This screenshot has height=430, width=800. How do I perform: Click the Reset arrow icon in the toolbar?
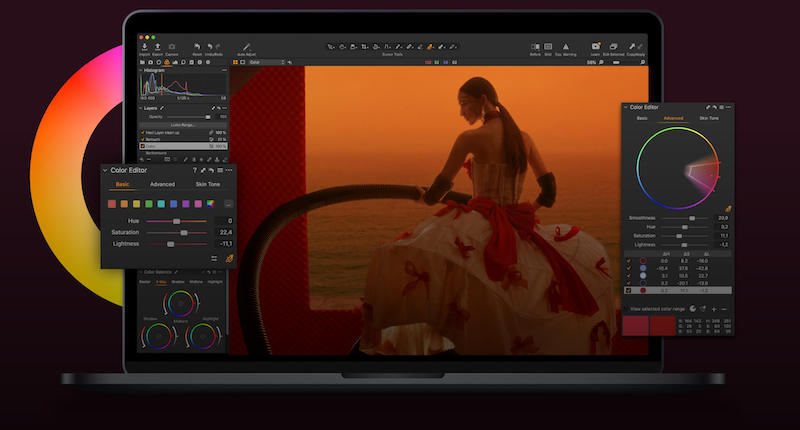[197, 46]
